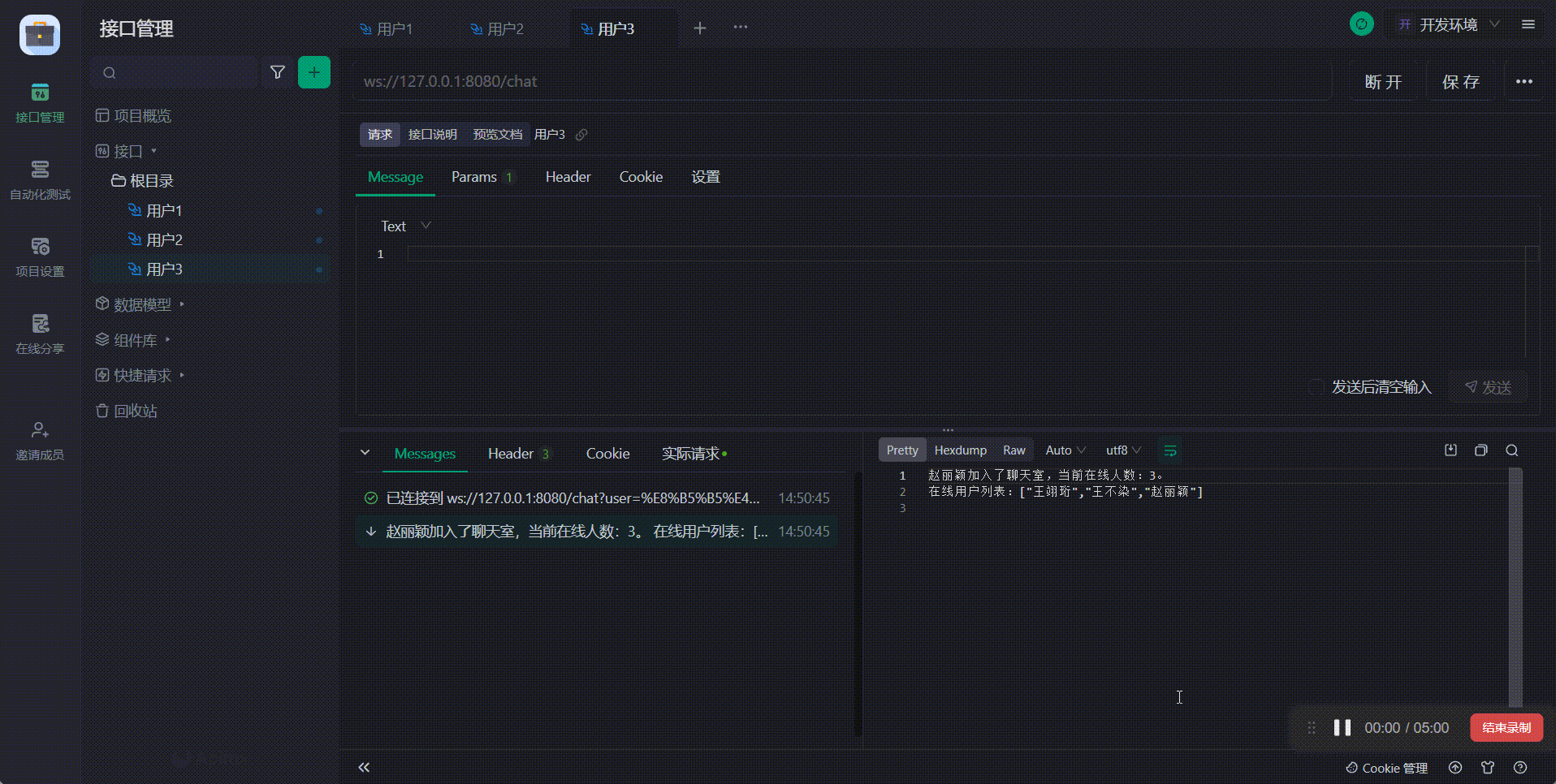The image size is (1556, 784).
Task: Click the save response to file icon
Action: pyautogui.click(x=1450, y=450)
